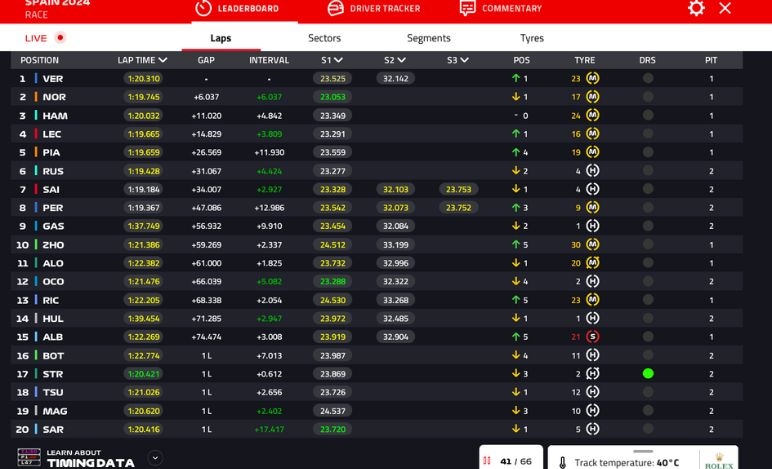Click the hard tyre icon for RUS
Screen dimensions: 772x469
pyautogui.click(x=592, y=171)
